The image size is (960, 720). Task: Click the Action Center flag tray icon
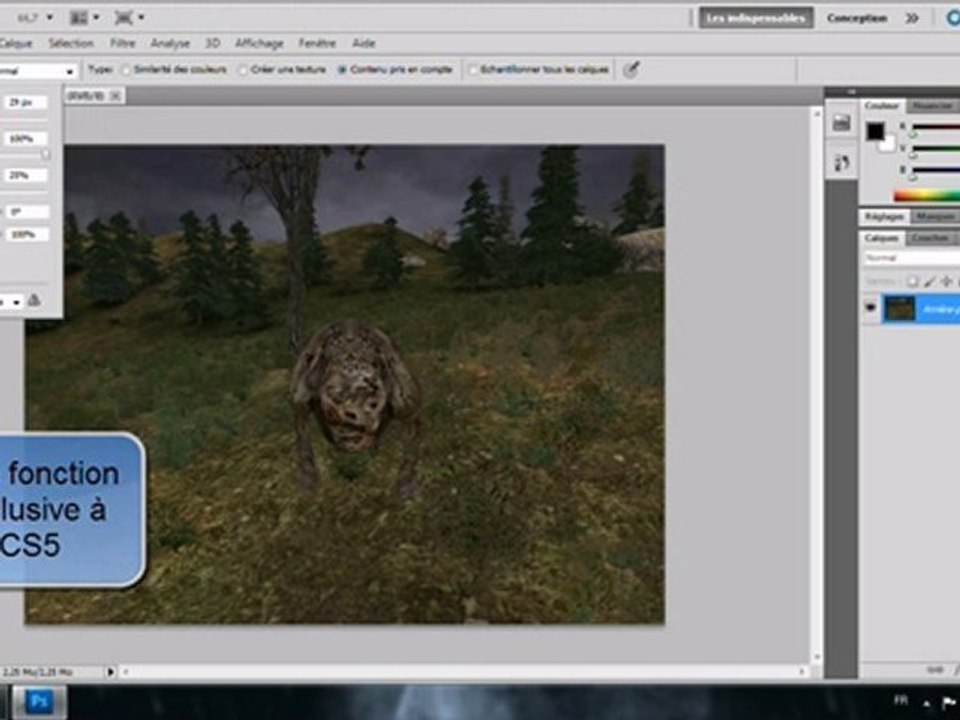click(951, 702)
